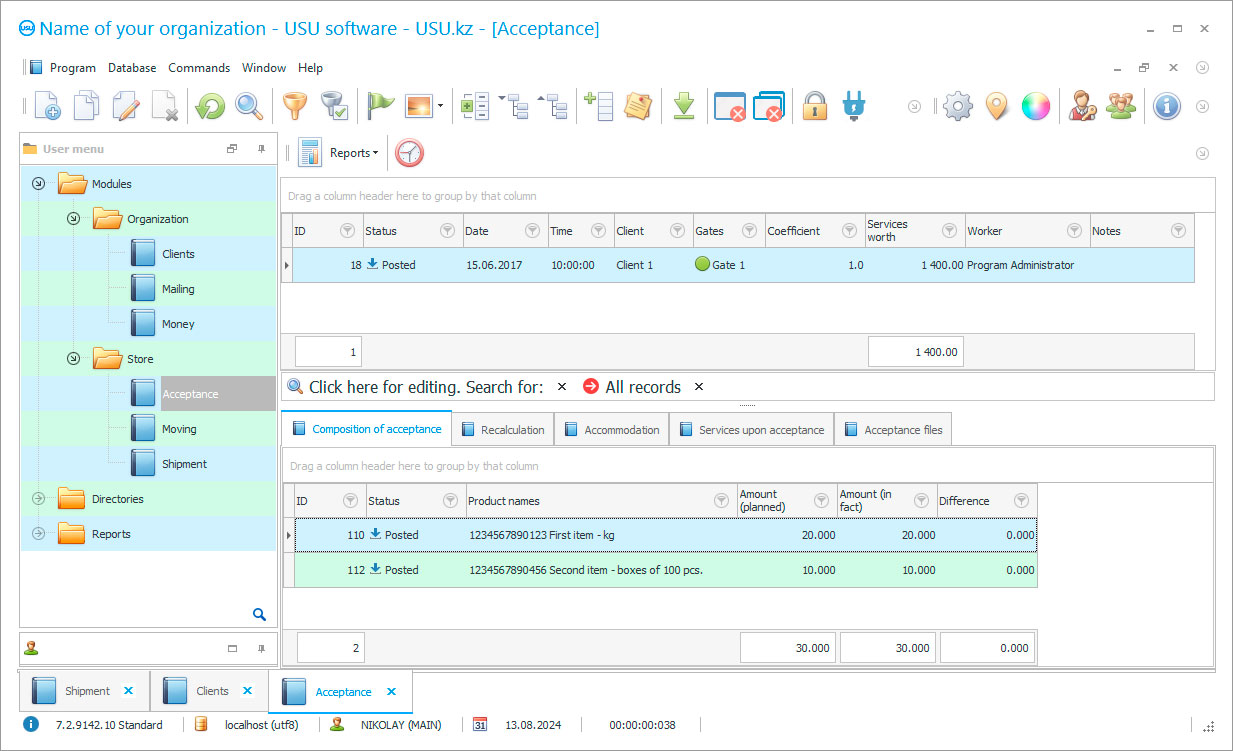
Task: Collapse the Organization folder
Action: 72,218
